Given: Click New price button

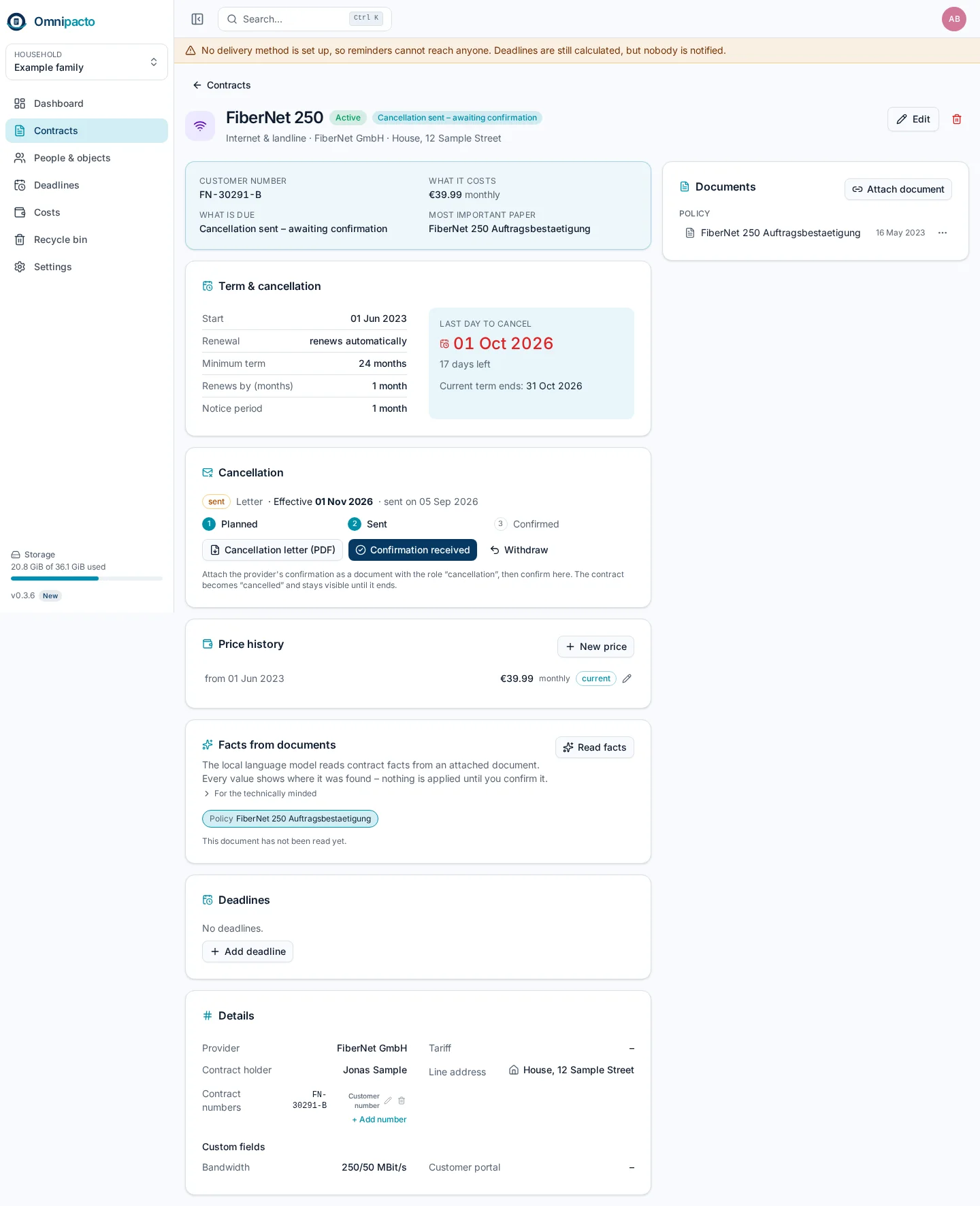Looking at the screenshot, I should tap(595, 647).
